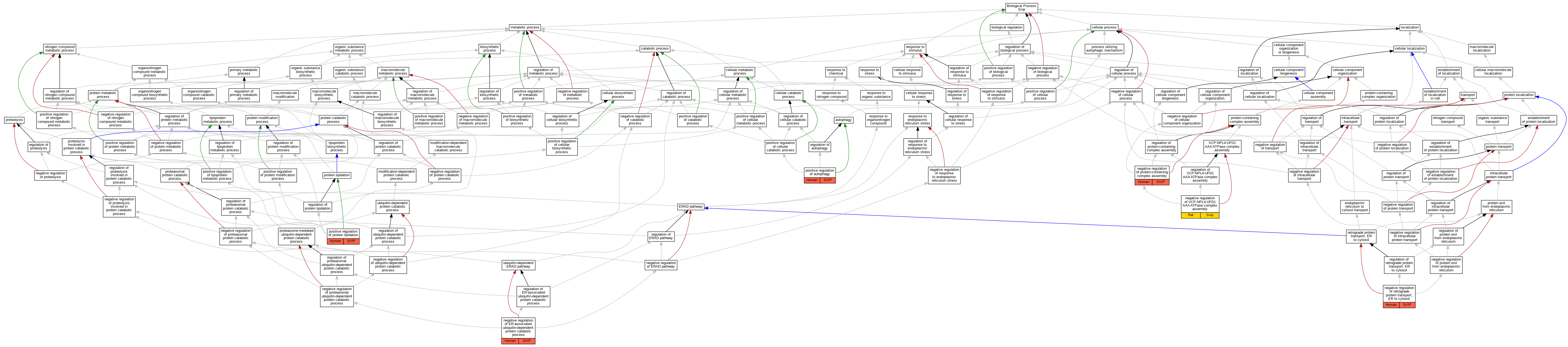Click the yellow 'Svip' cell beside Rat
Screen dimensions: 1568x347
click(x=1210, y=215)
